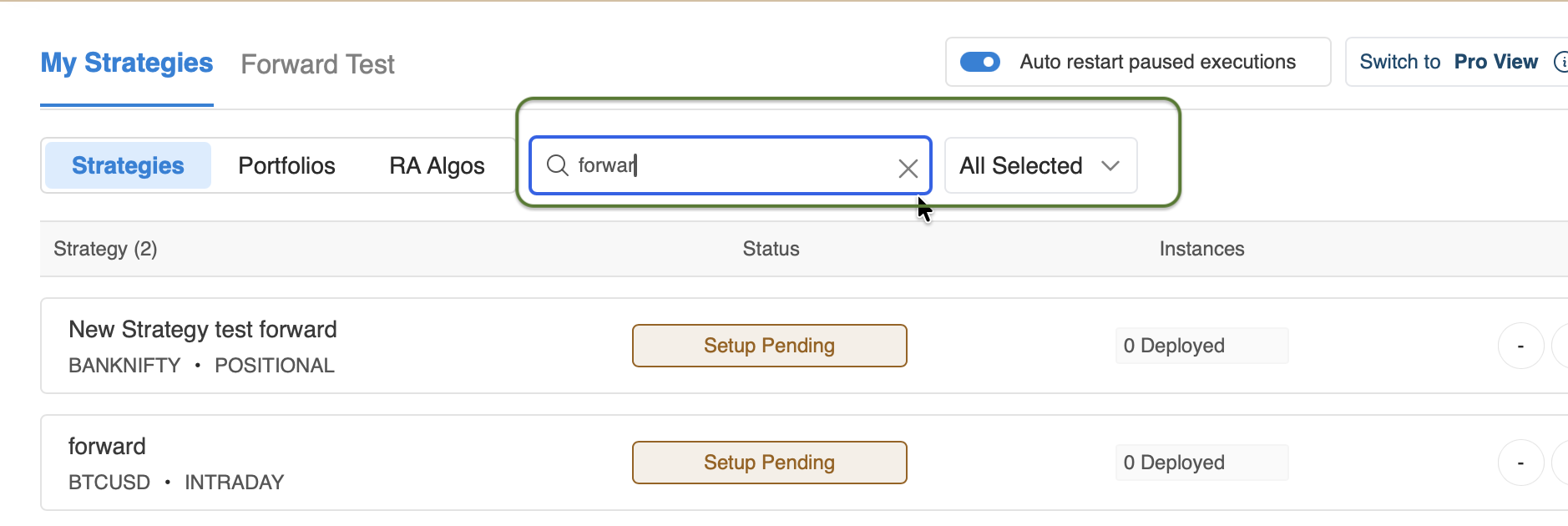1568x526 pixels.
Task: Select the My Strategies tab
Action: point(127,63)
